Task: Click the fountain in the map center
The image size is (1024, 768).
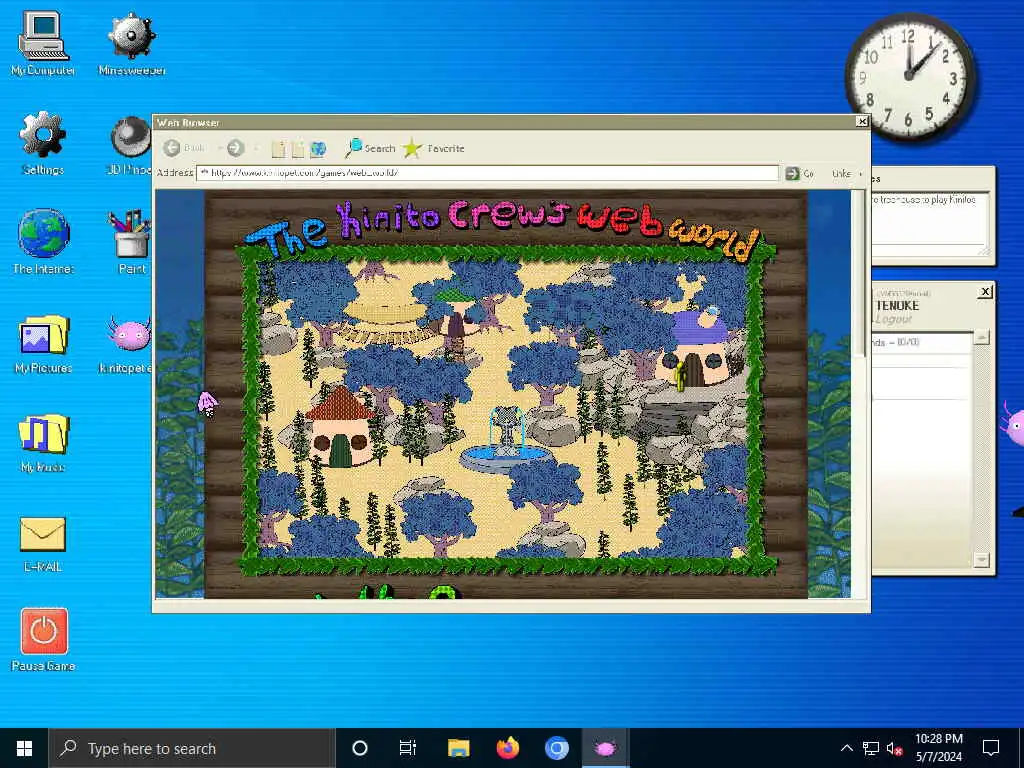Action: (x=506, y=438)
